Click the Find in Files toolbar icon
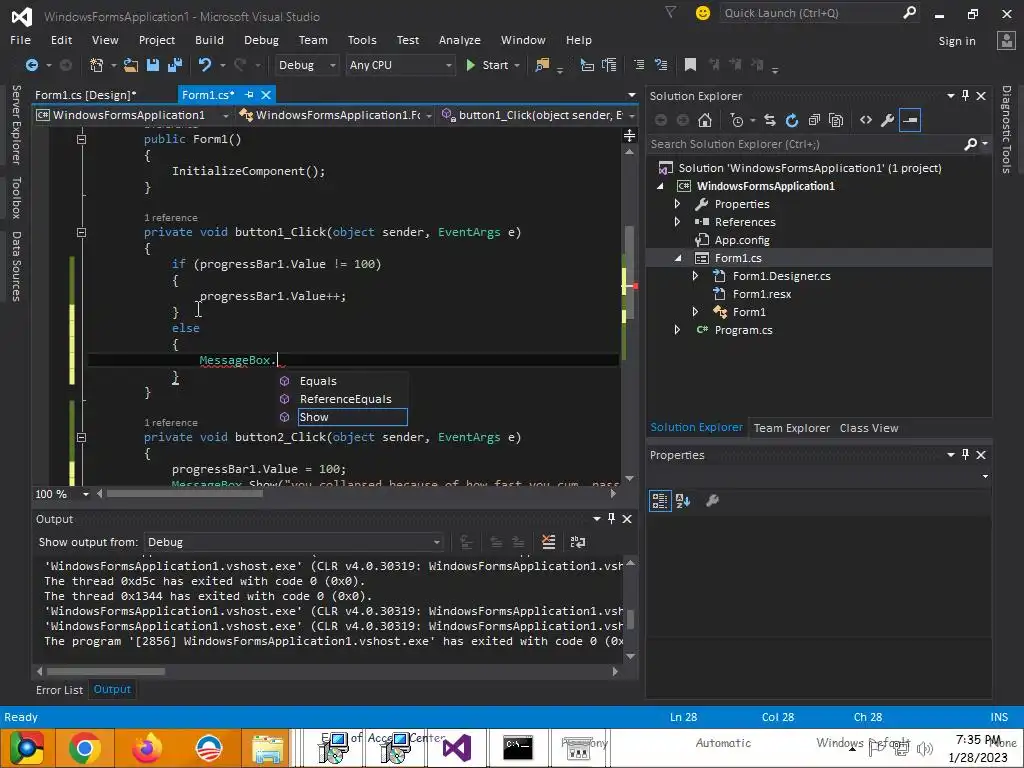The height and width of the screenshot is (768, 1024). pos(542,65)
